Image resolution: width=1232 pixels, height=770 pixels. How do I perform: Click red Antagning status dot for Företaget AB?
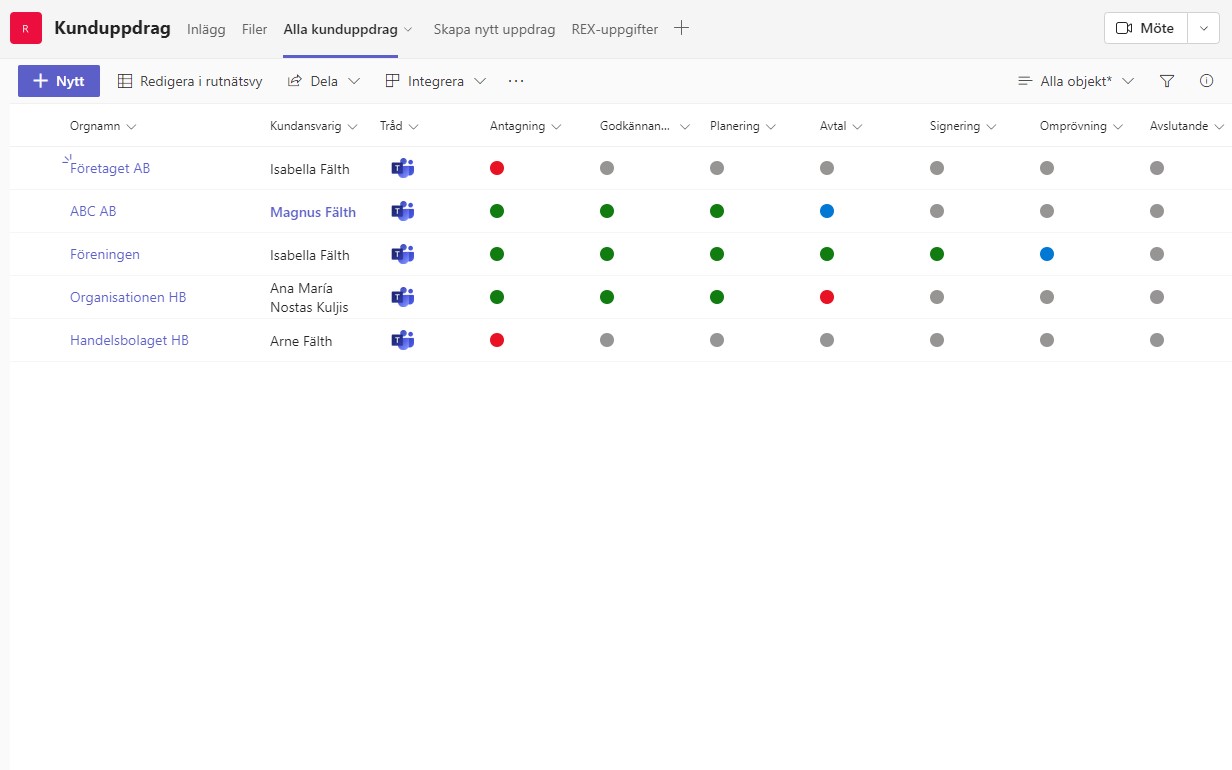pyautogui.click(x=497, y=168)
